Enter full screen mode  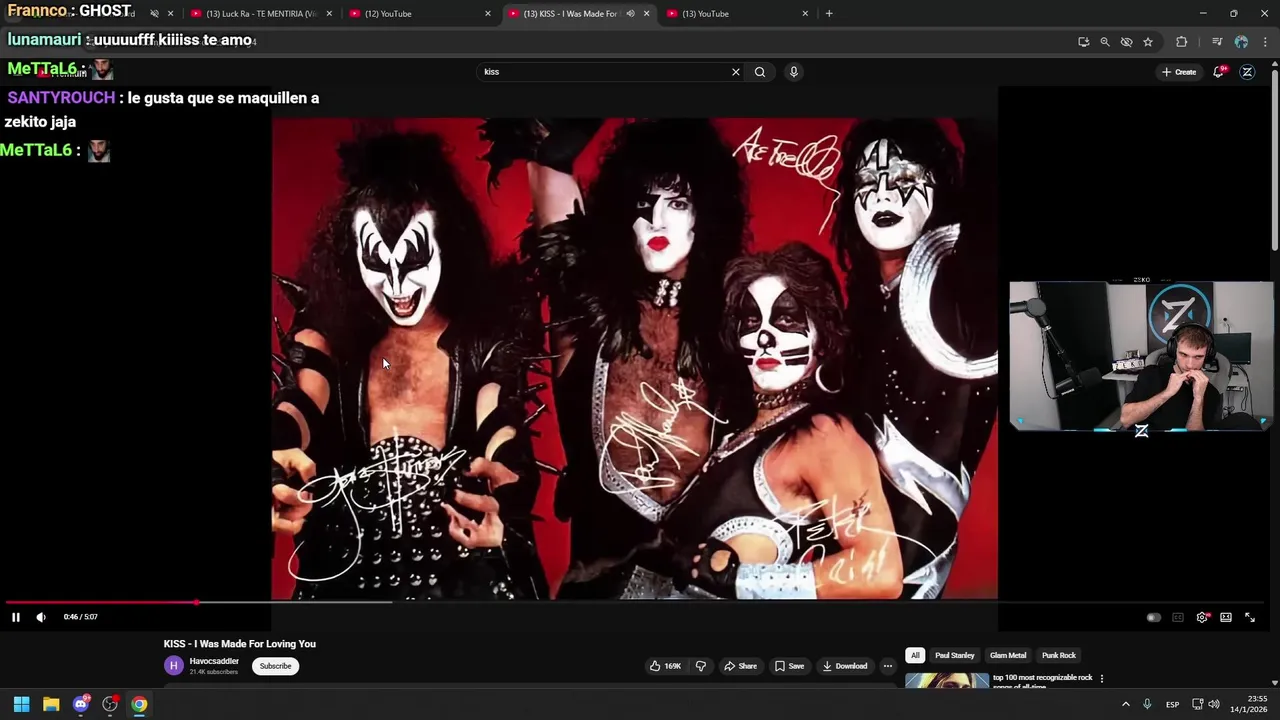coord(1250,617)
